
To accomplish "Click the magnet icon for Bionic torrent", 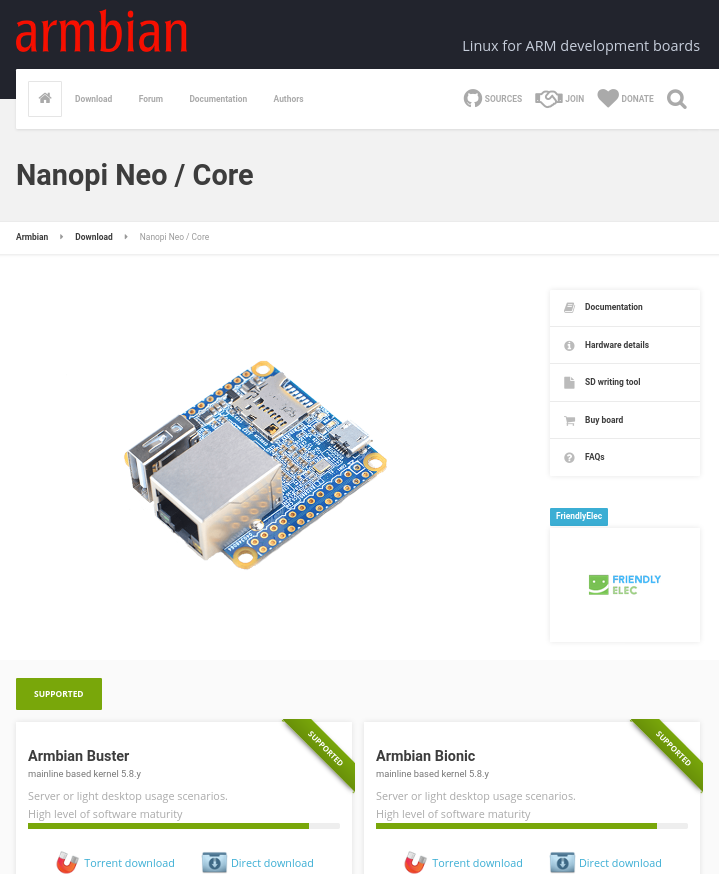I will [x=415, y=862].
